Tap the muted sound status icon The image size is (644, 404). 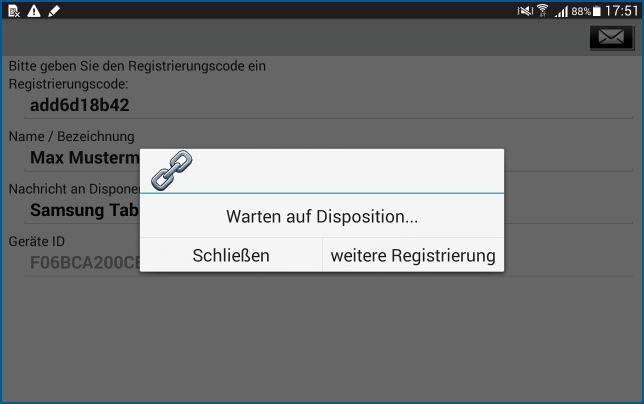522,10
